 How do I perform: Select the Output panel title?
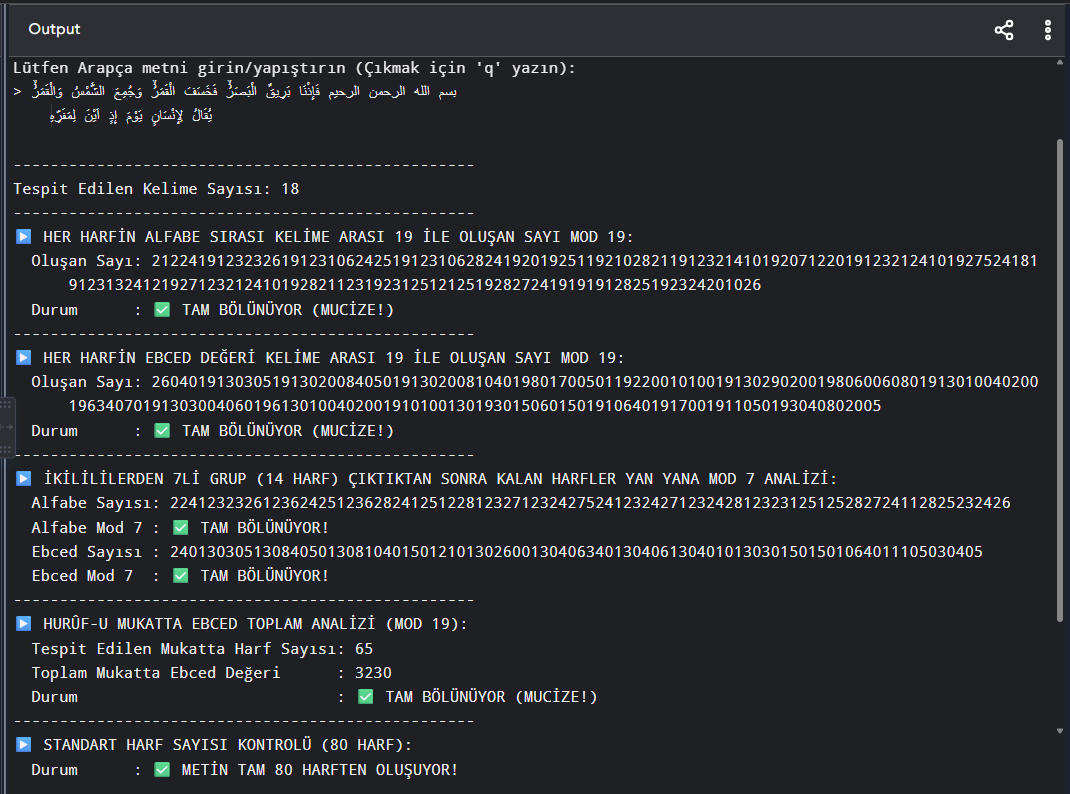[54, 29]
